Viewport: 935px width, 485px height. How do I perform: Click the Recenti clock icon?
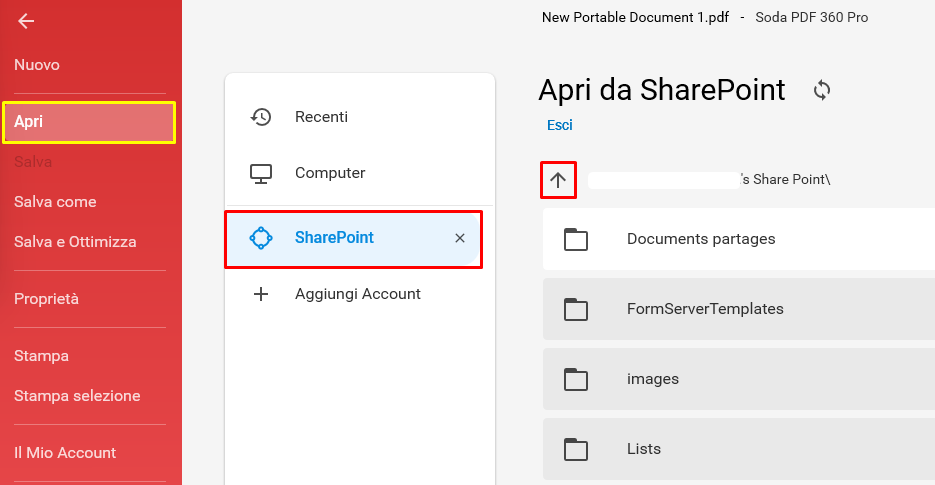pos(261,117)
